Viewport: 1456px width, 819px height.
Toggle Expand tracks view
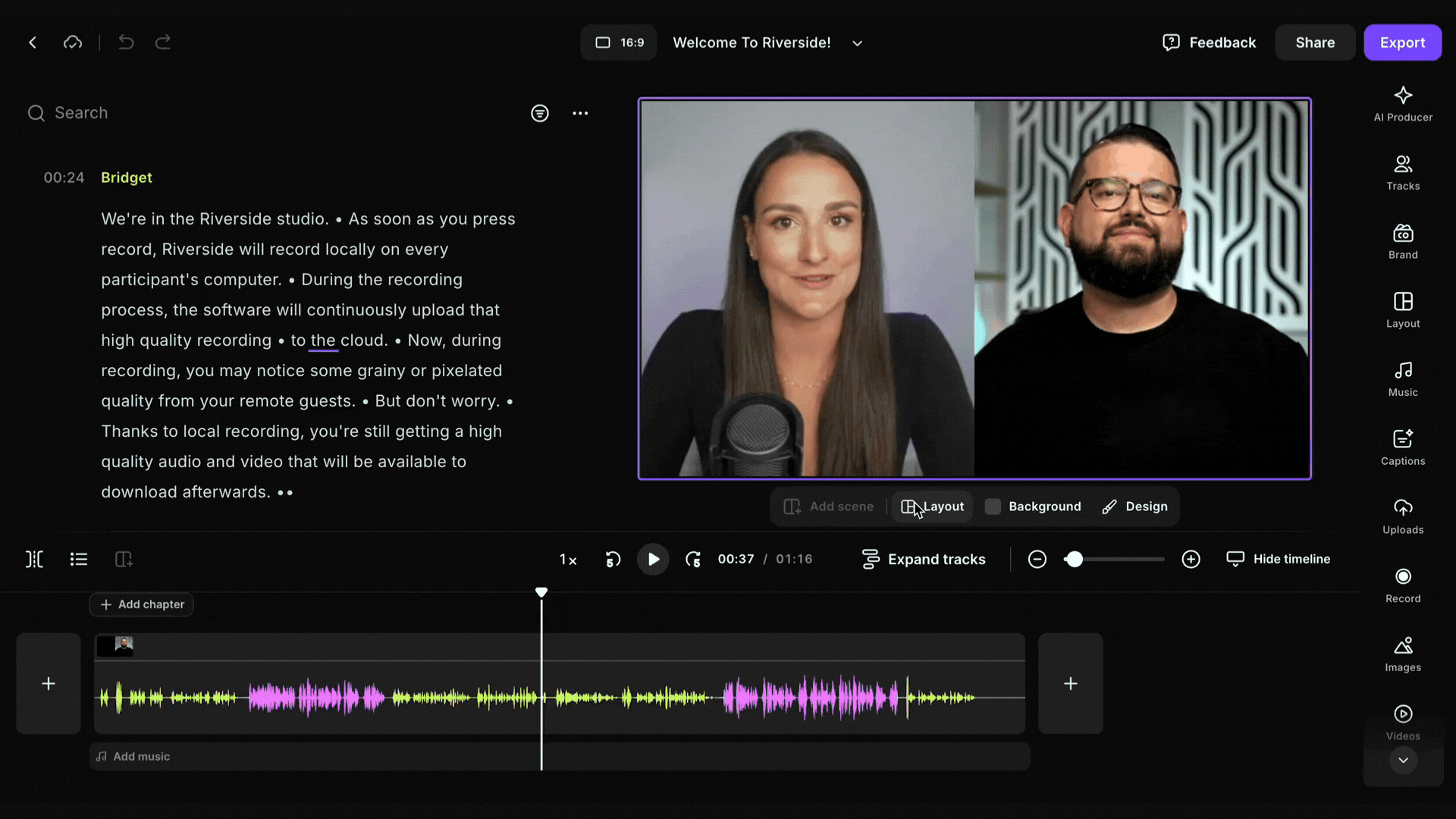point(924,559)
